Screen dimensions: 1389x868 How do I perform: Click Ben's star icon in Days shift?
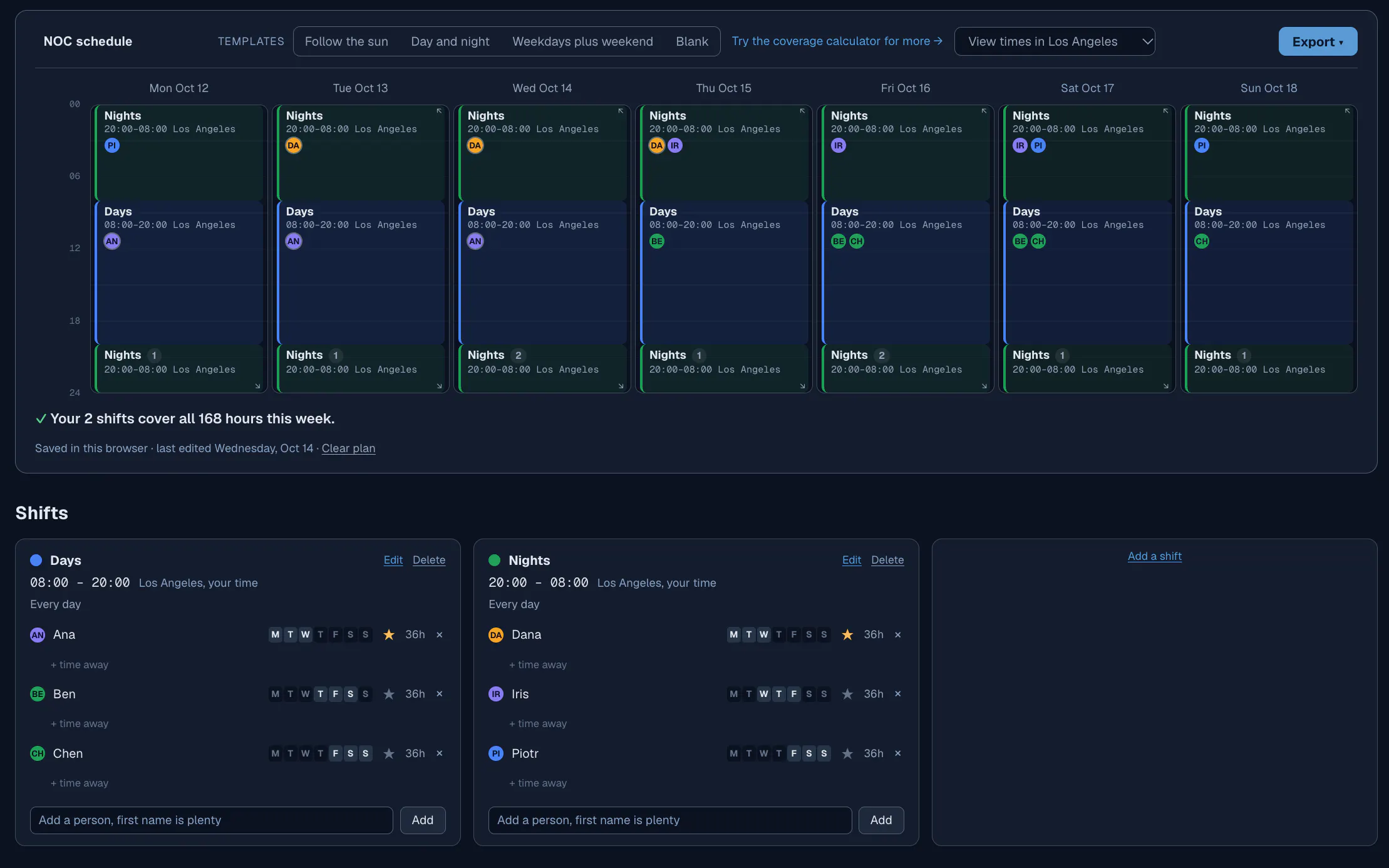(x=389, y=694)
